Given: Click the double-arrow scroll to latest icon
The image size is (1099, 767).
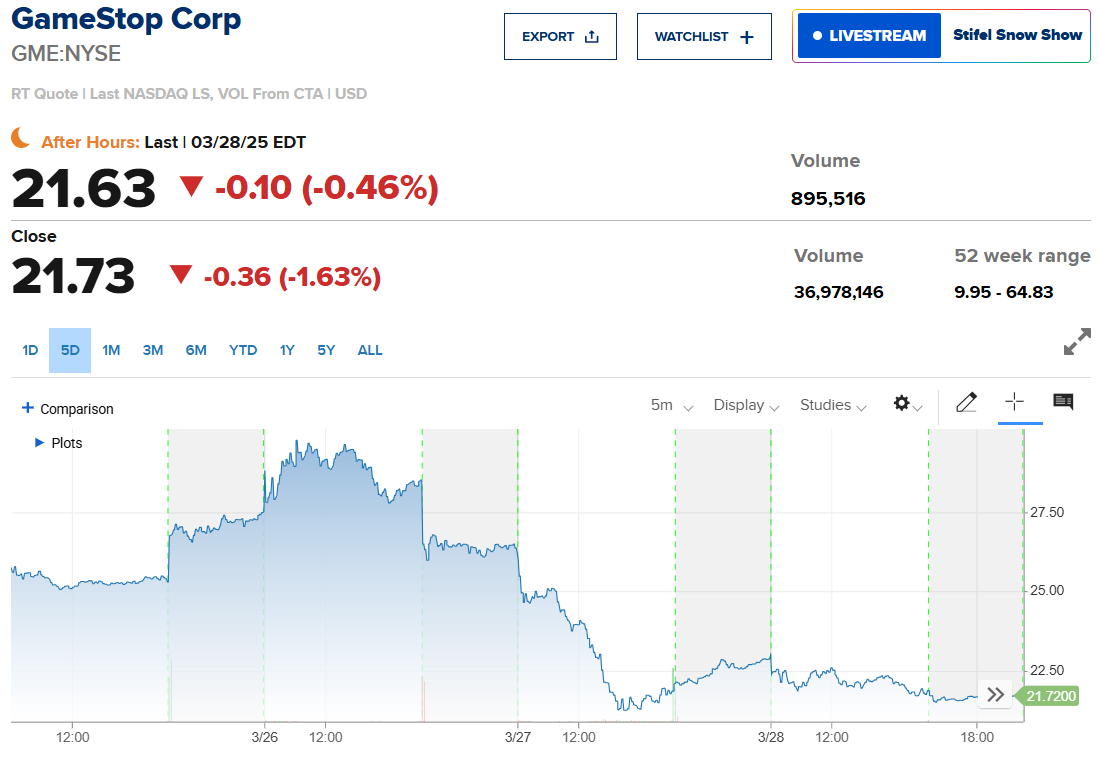Looking at the screenshot, I should pyautogui.click(x=995, y=695).
